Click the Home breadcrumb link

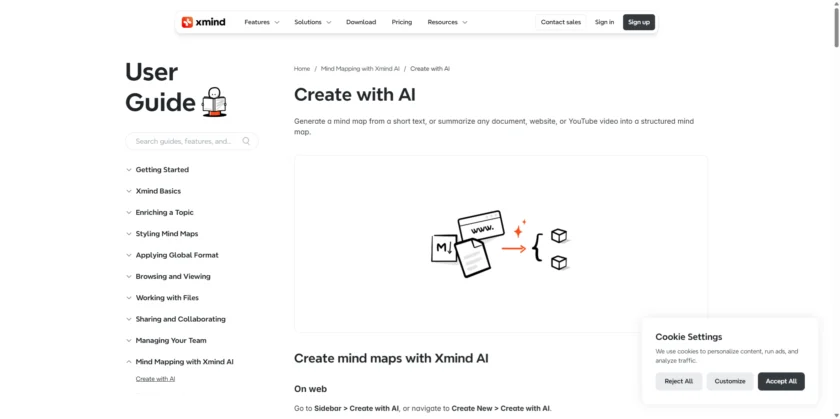302,69
